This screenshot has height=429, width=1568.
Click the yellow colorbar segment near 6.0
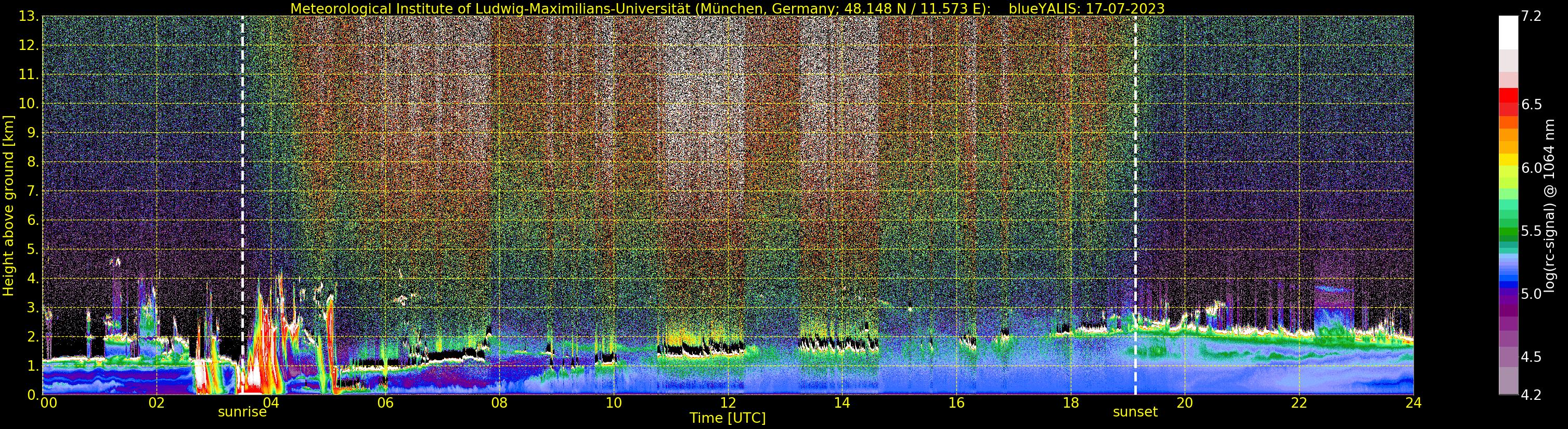[1508, 160]
